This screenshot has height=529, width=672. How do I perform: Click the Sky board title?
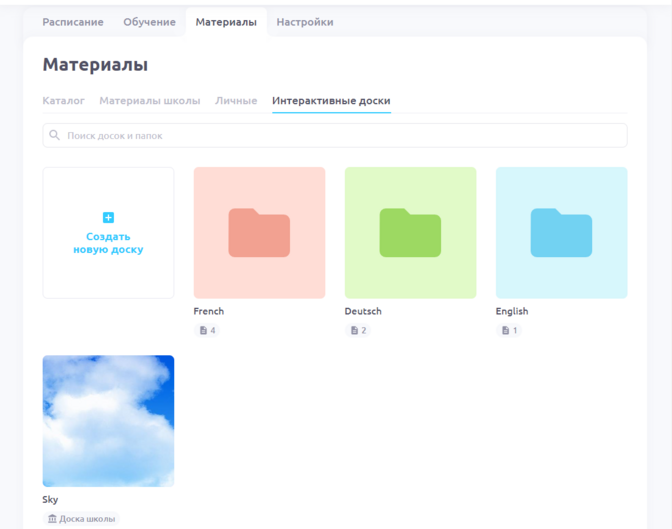[x=50, y=499]
